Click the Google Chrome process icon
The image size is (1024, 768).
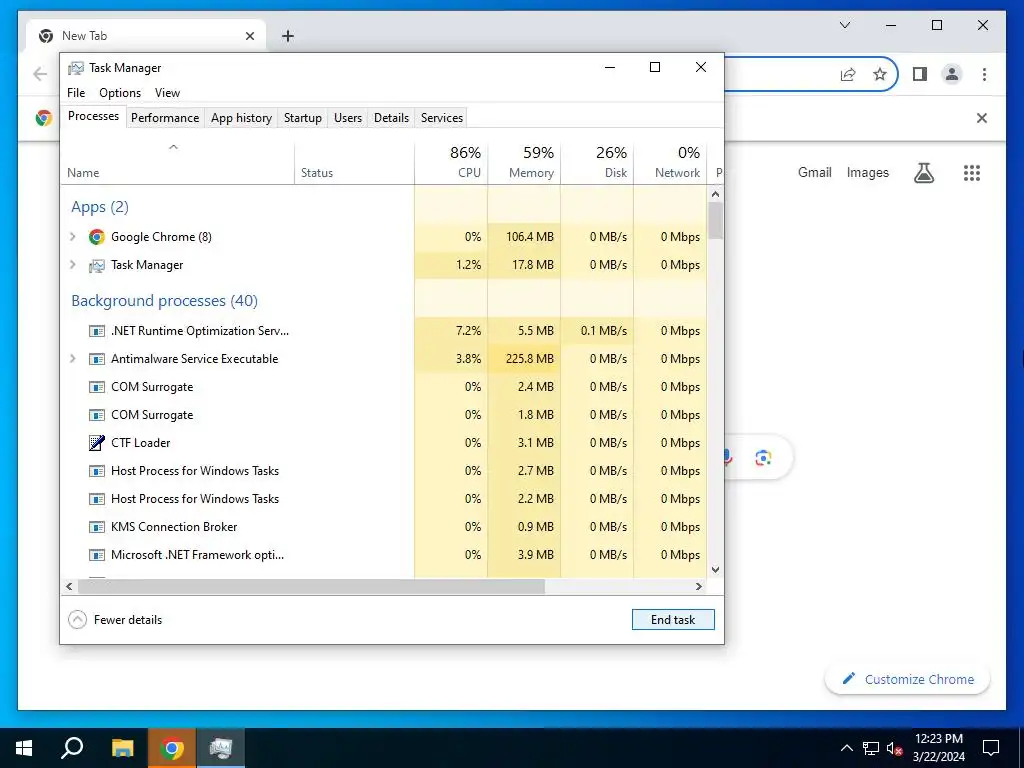point(97,237)
